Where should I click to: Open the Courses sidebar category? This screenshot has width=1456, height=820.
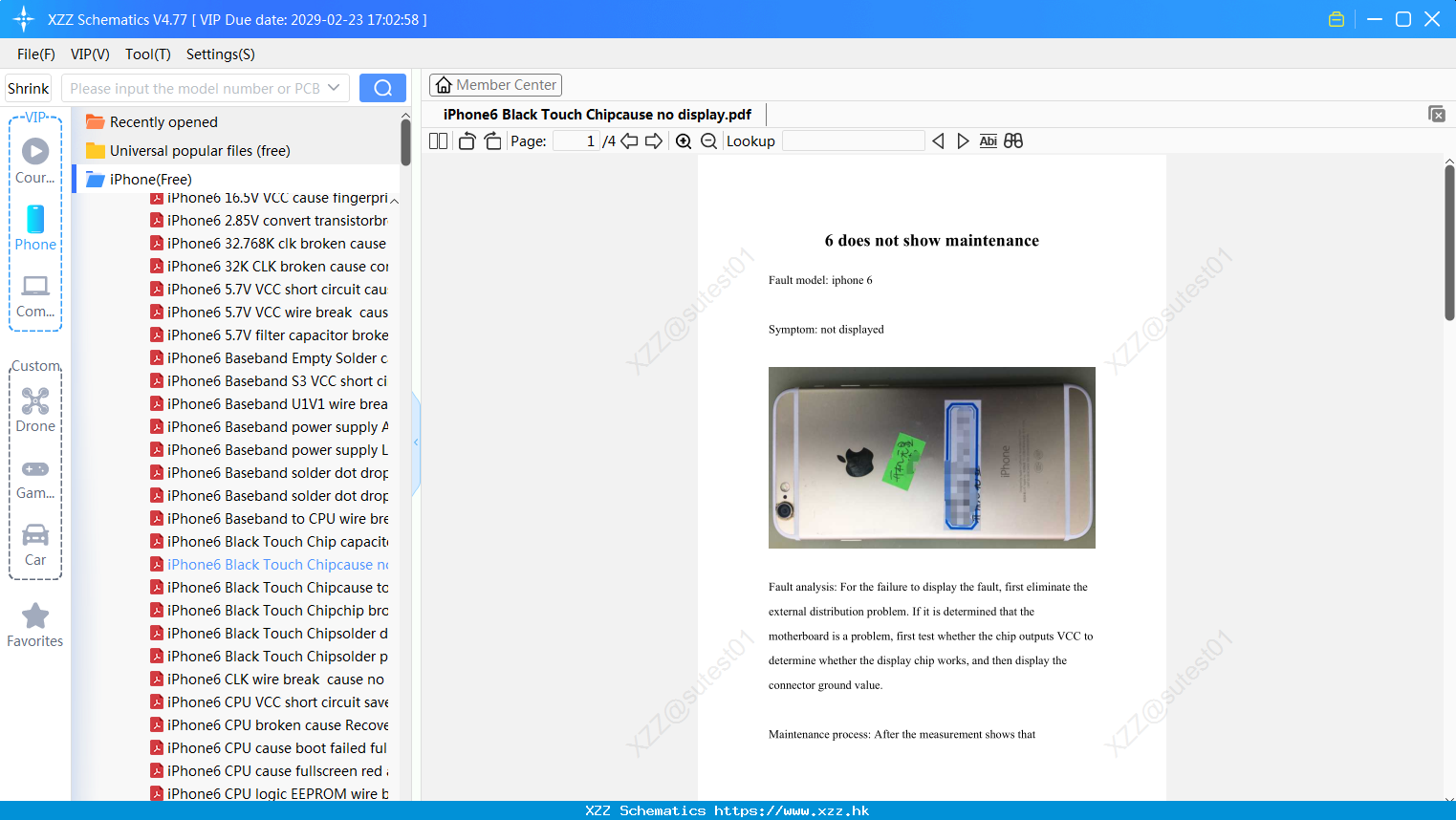coord(35,161)
